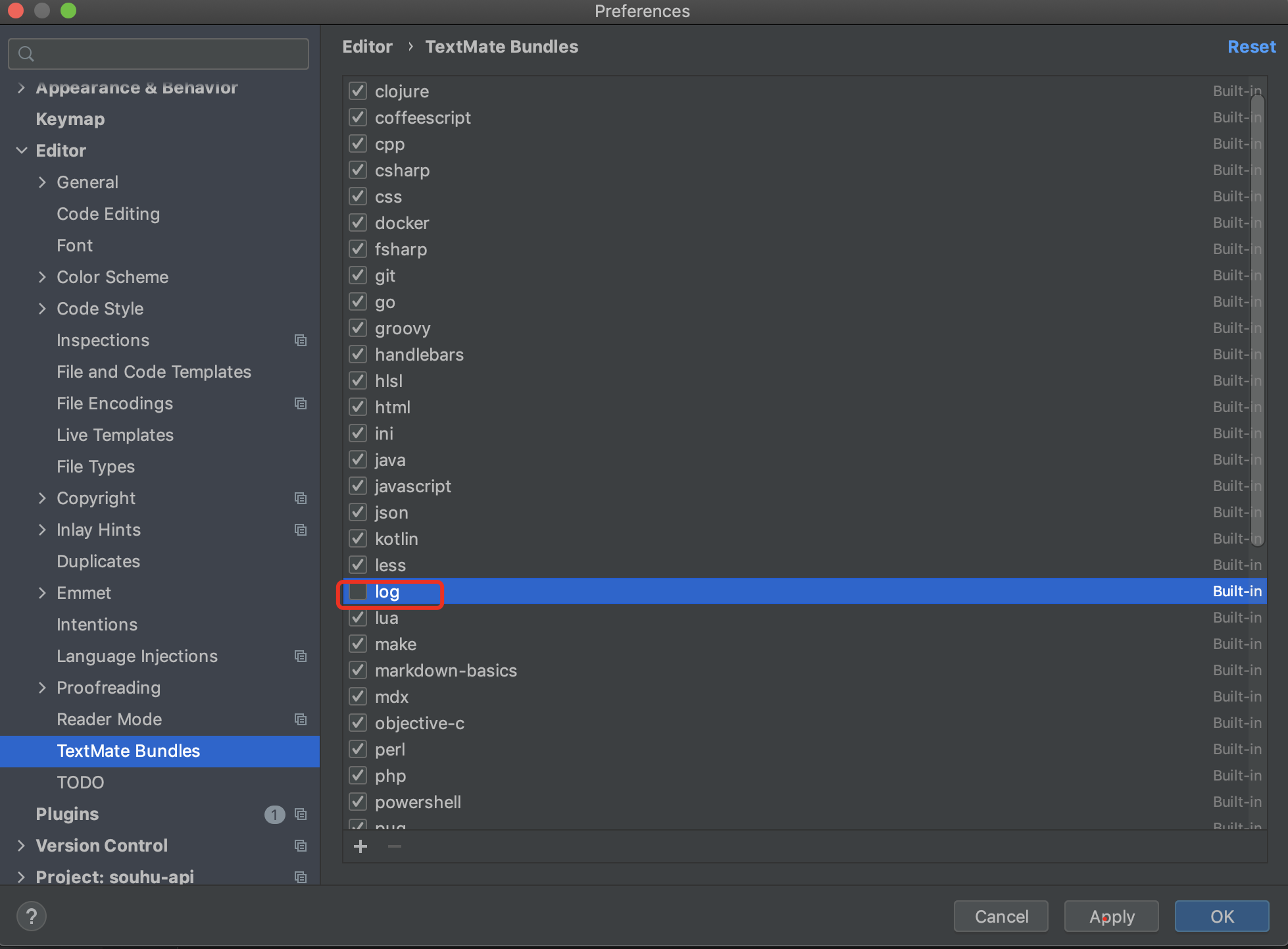Select Live Templates in the sidebar
Image resolution: width=1288 pixels, height=949 pixels.
coord(115,435)
